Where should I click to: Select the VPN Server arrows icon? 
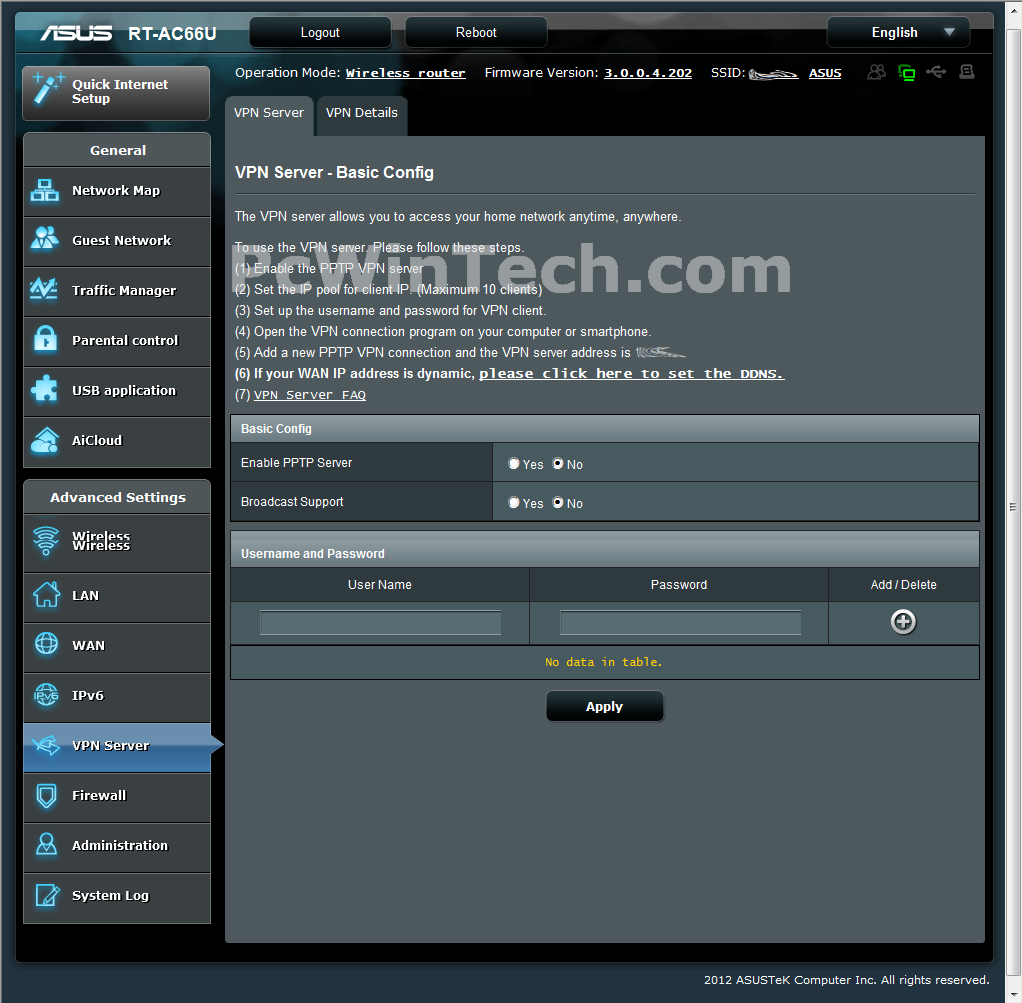[46, 745]
